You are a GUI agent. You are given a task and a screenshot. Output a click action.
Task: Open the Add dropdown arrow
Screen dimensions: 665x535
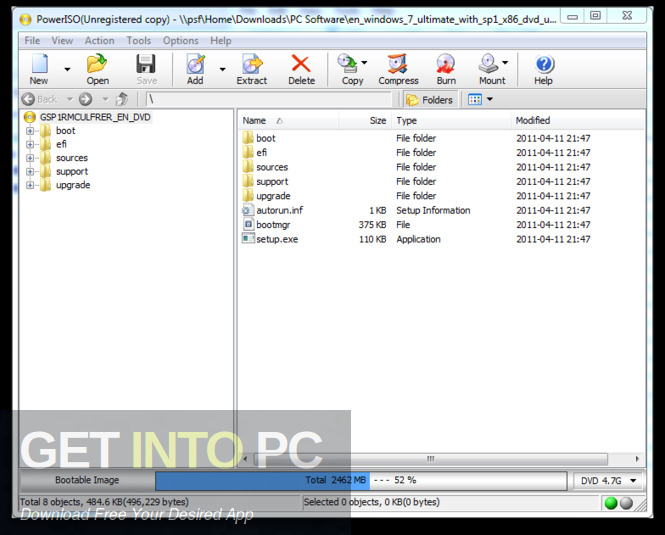222,69
